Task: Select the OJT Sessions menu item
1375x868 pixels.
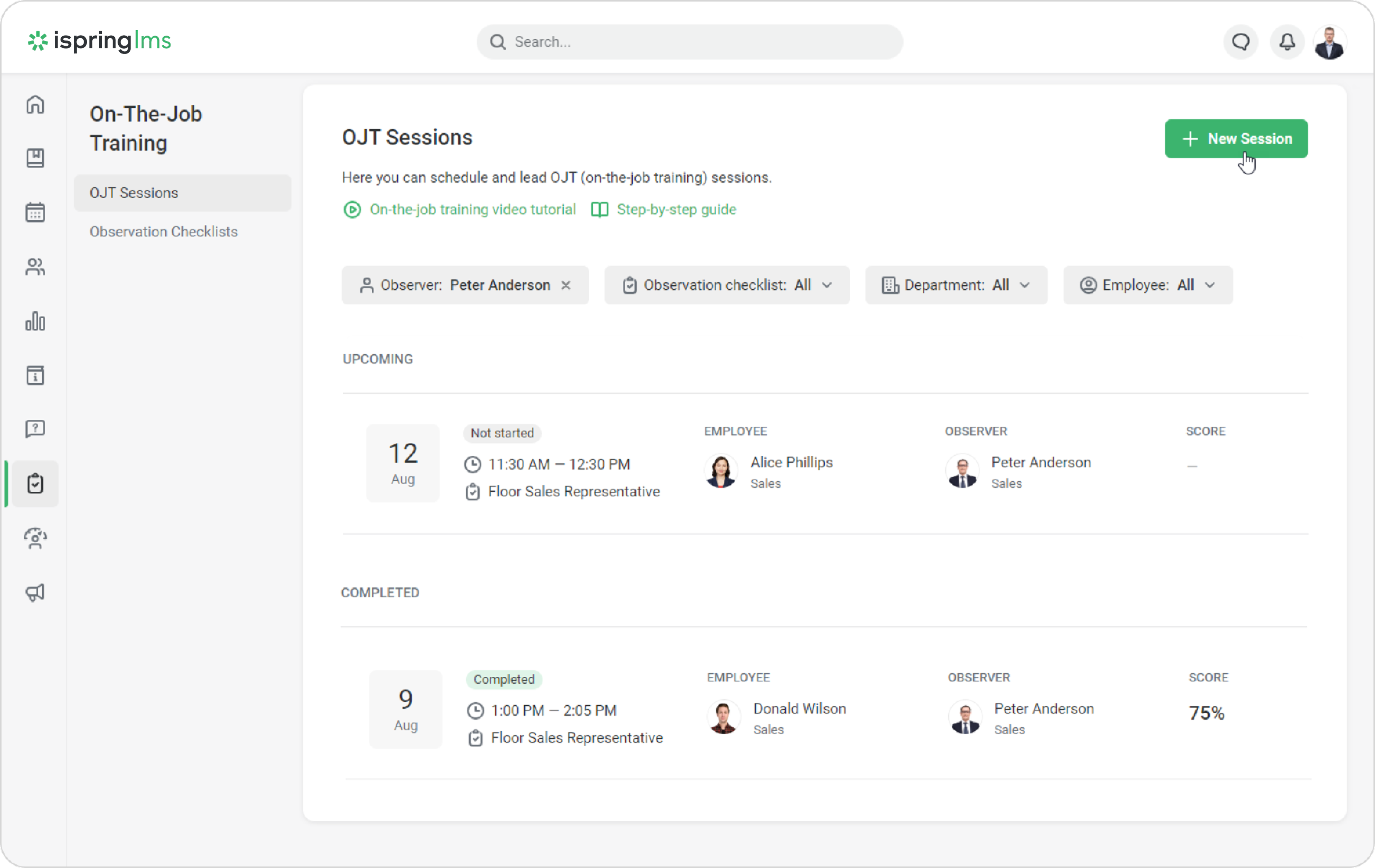Action: [182, 193]
